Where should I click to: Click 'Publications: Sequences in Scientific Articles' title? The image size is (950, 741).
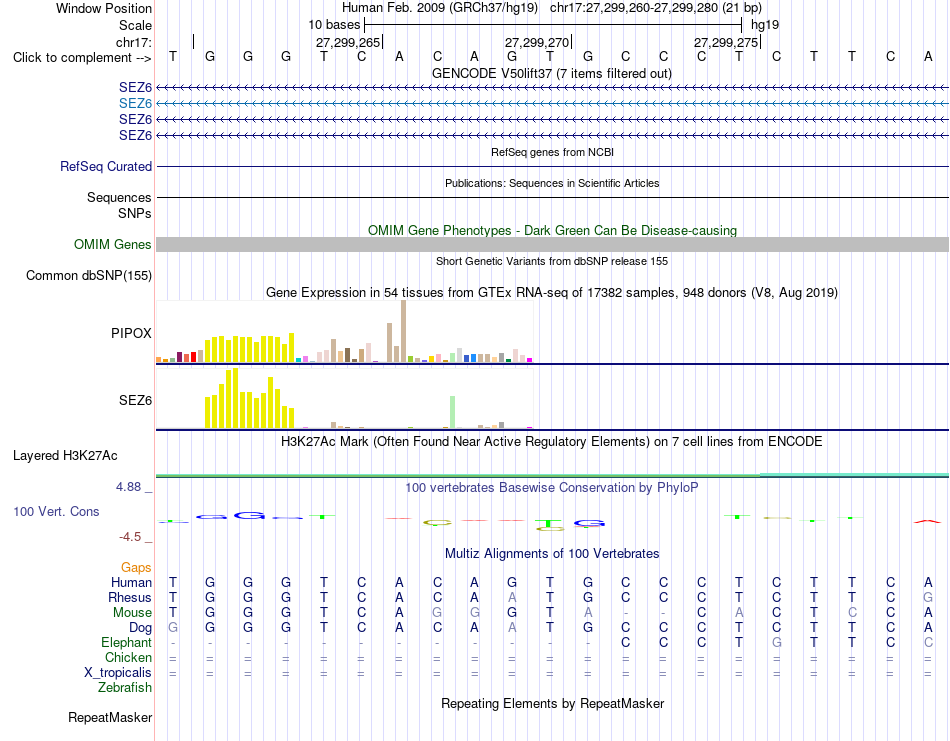[x=552, y=183]
